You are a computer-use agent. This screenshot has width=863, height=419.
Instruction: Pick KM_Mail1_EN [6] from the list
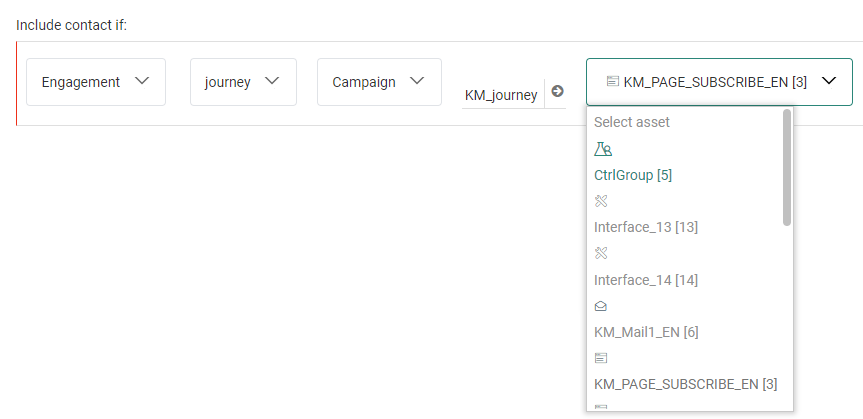[645, 331]
